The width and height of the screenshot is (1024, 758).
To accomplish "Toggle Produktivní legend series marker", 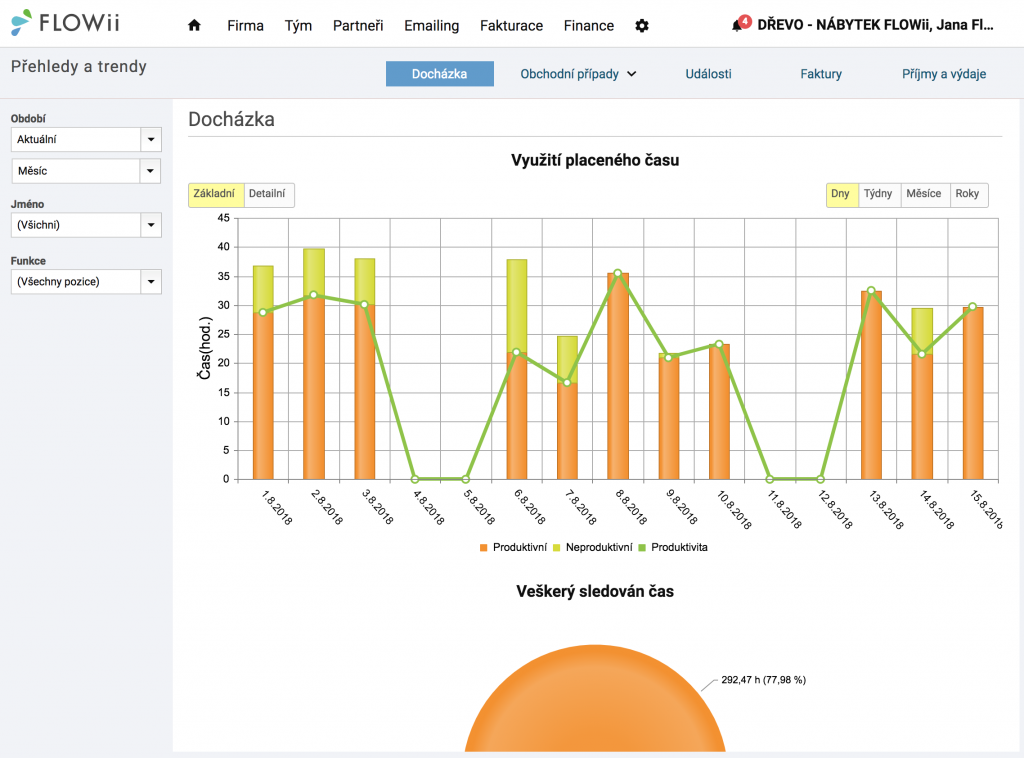I will (x=483, y=548).
